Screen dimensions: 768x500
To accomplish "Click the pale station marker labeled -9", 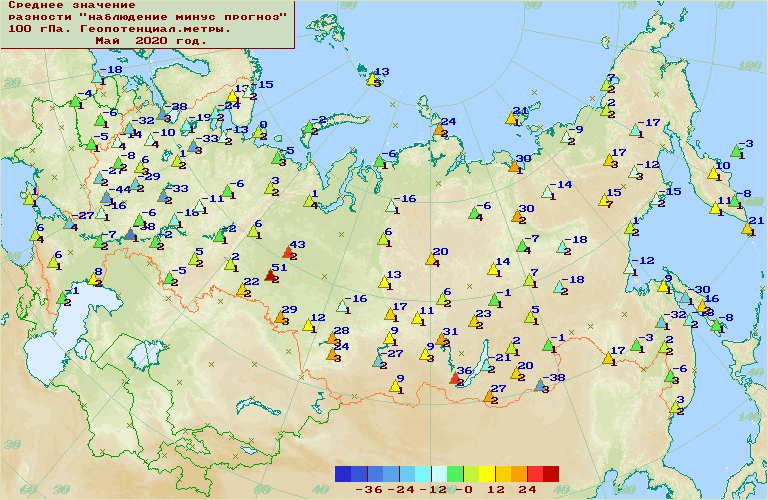I will coord(566,137).
